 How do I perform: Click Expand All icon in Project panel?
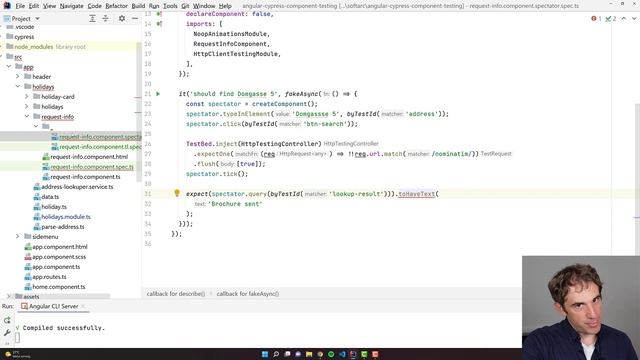click(92, 18)
